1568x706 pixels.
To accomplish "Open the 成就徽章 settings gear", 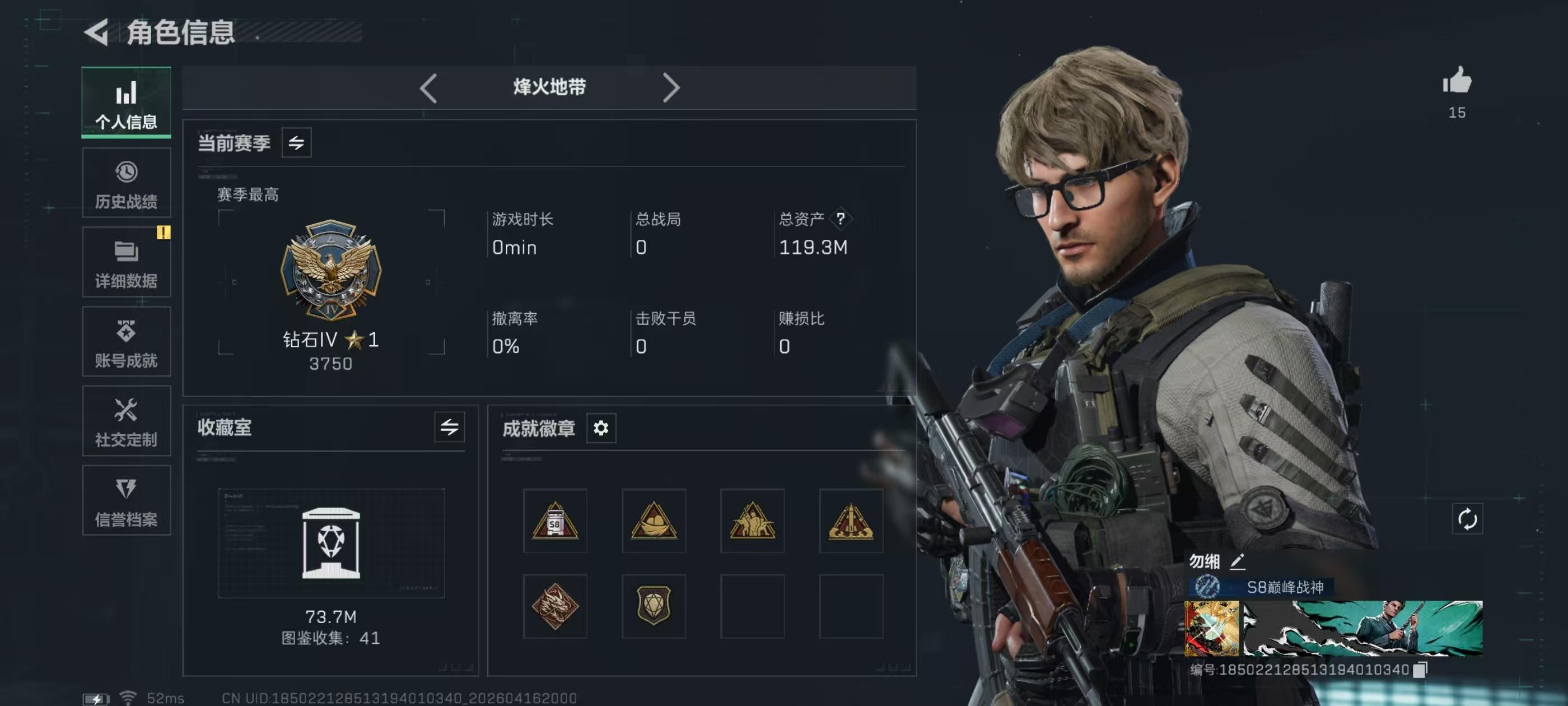I will pos(601,428).
